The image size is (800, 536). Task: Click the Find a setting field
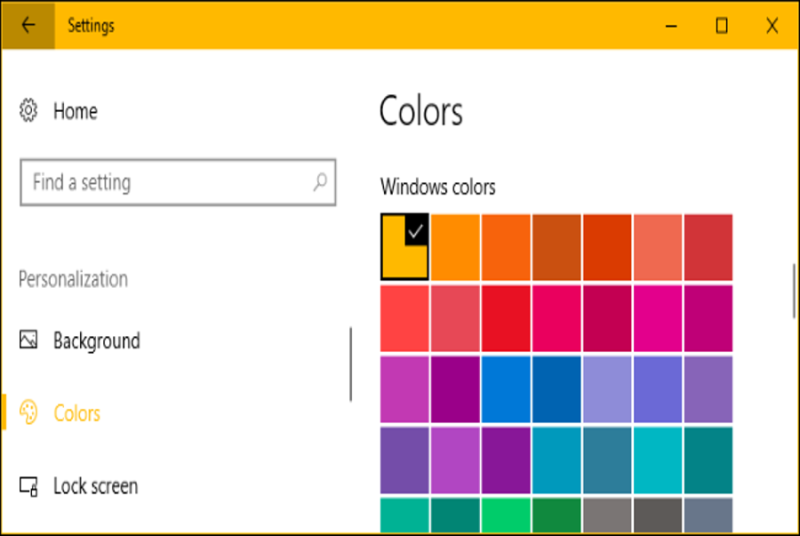(178, 182)
